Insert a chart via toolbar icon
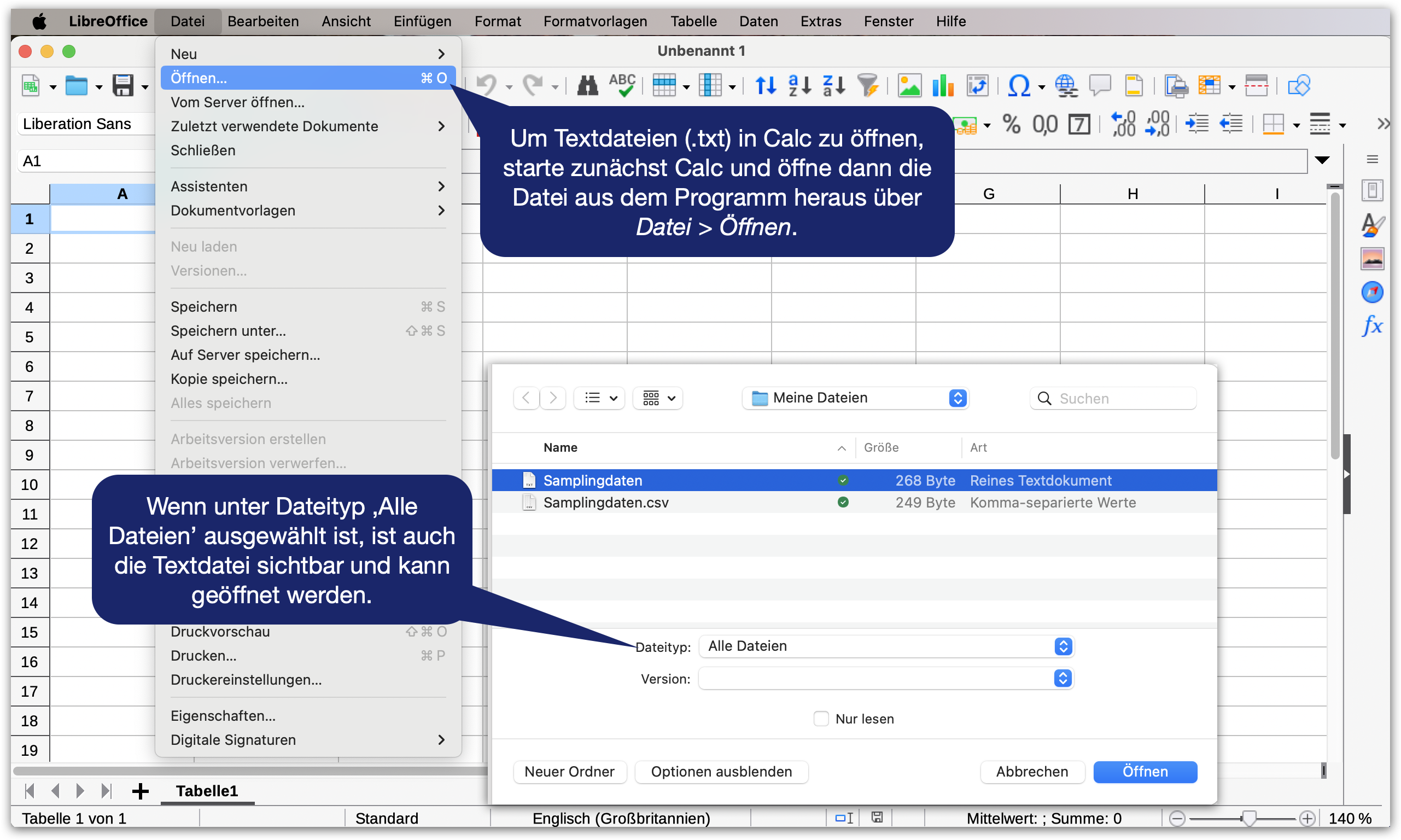Viewport: 1401px width, 840px height. tap(943, 86)
